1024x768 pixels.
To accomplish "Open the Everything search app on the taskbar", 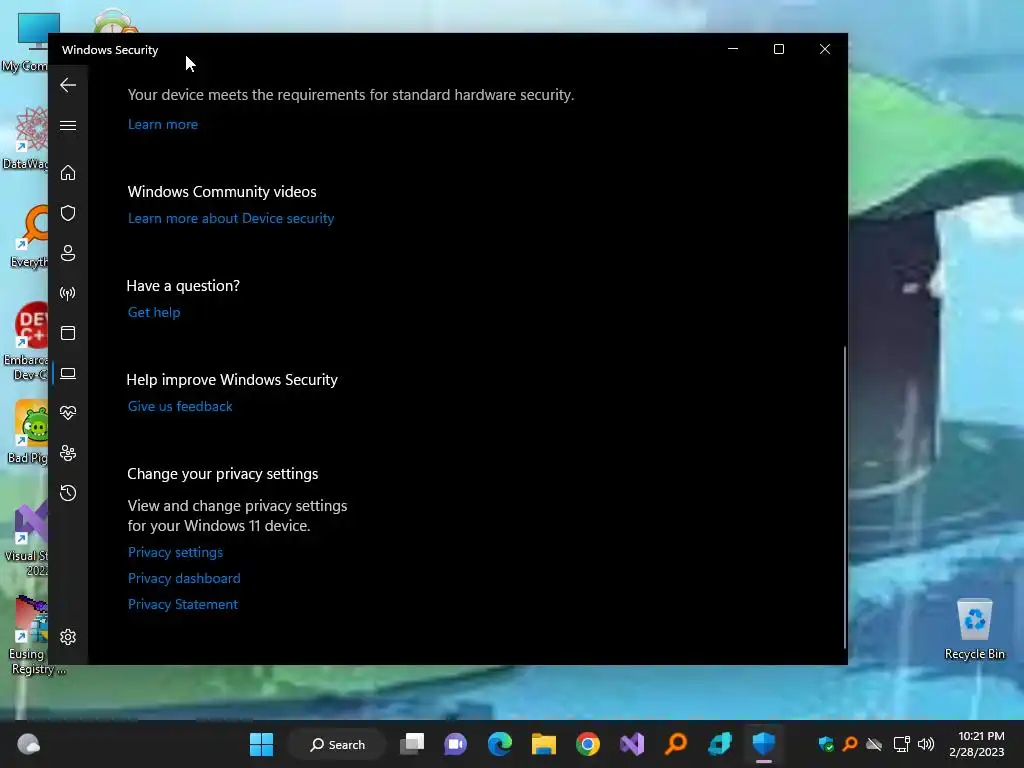I will (676, 744).
